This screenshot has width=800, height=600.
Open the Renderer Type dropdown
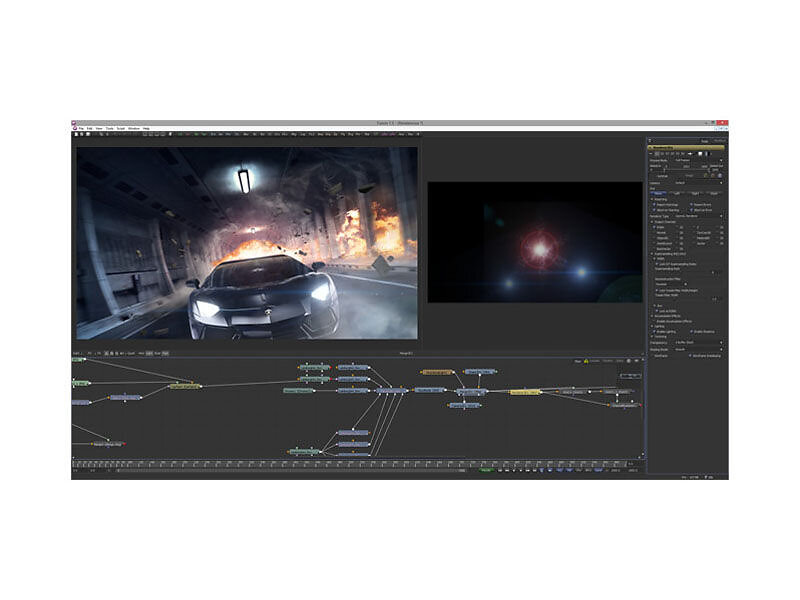click(698, 216)
